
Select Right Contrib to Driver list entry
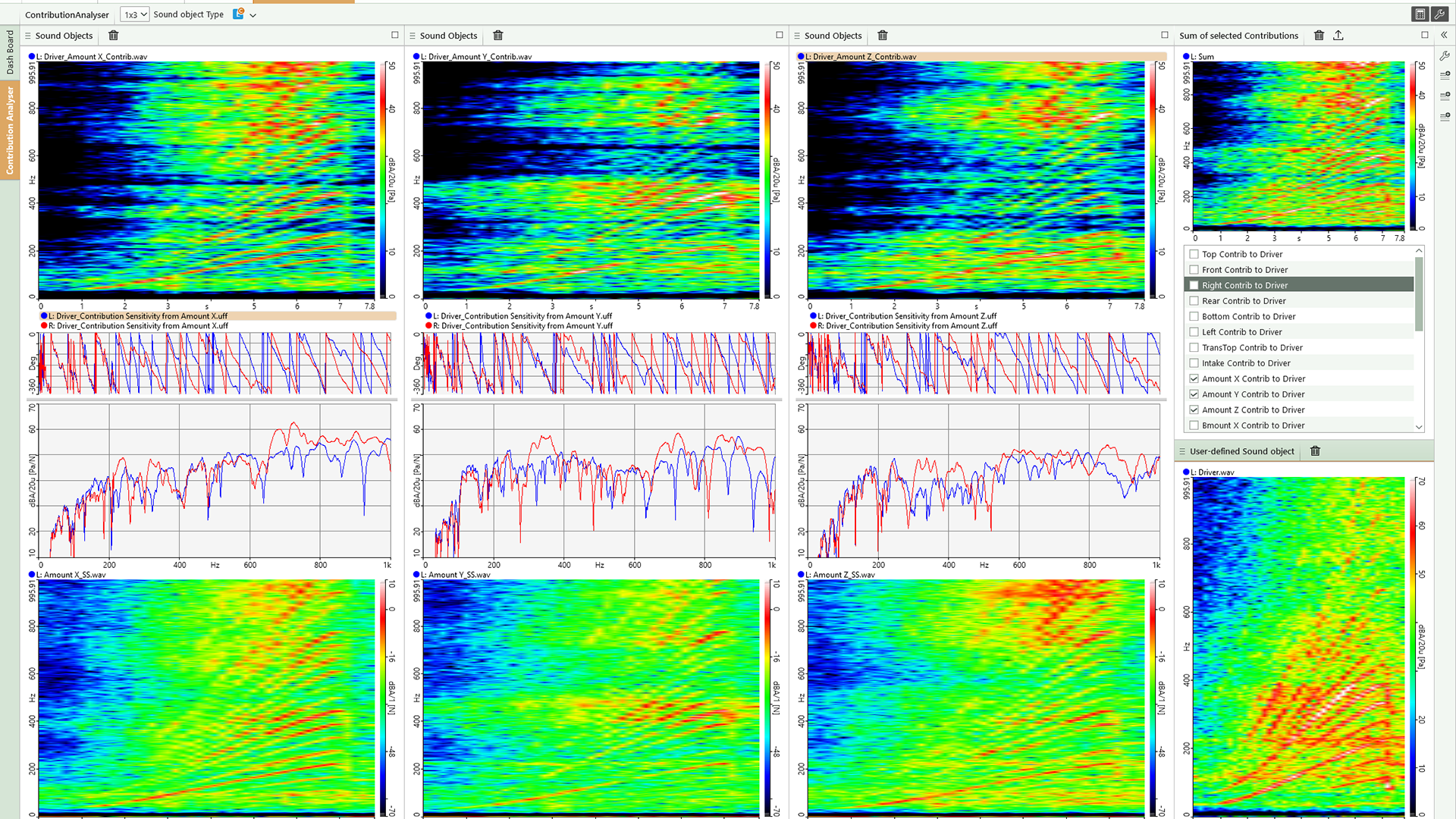coord(1244,285)
